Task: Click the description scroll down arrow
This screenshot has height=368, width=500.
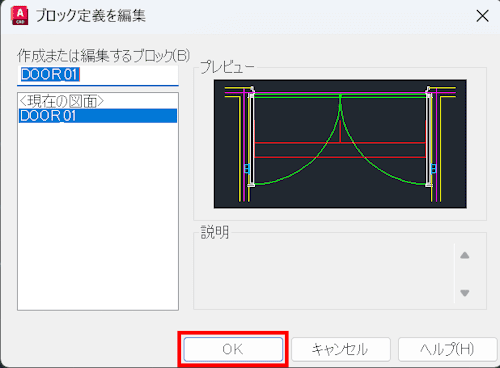Action: (x=465, y=293)
